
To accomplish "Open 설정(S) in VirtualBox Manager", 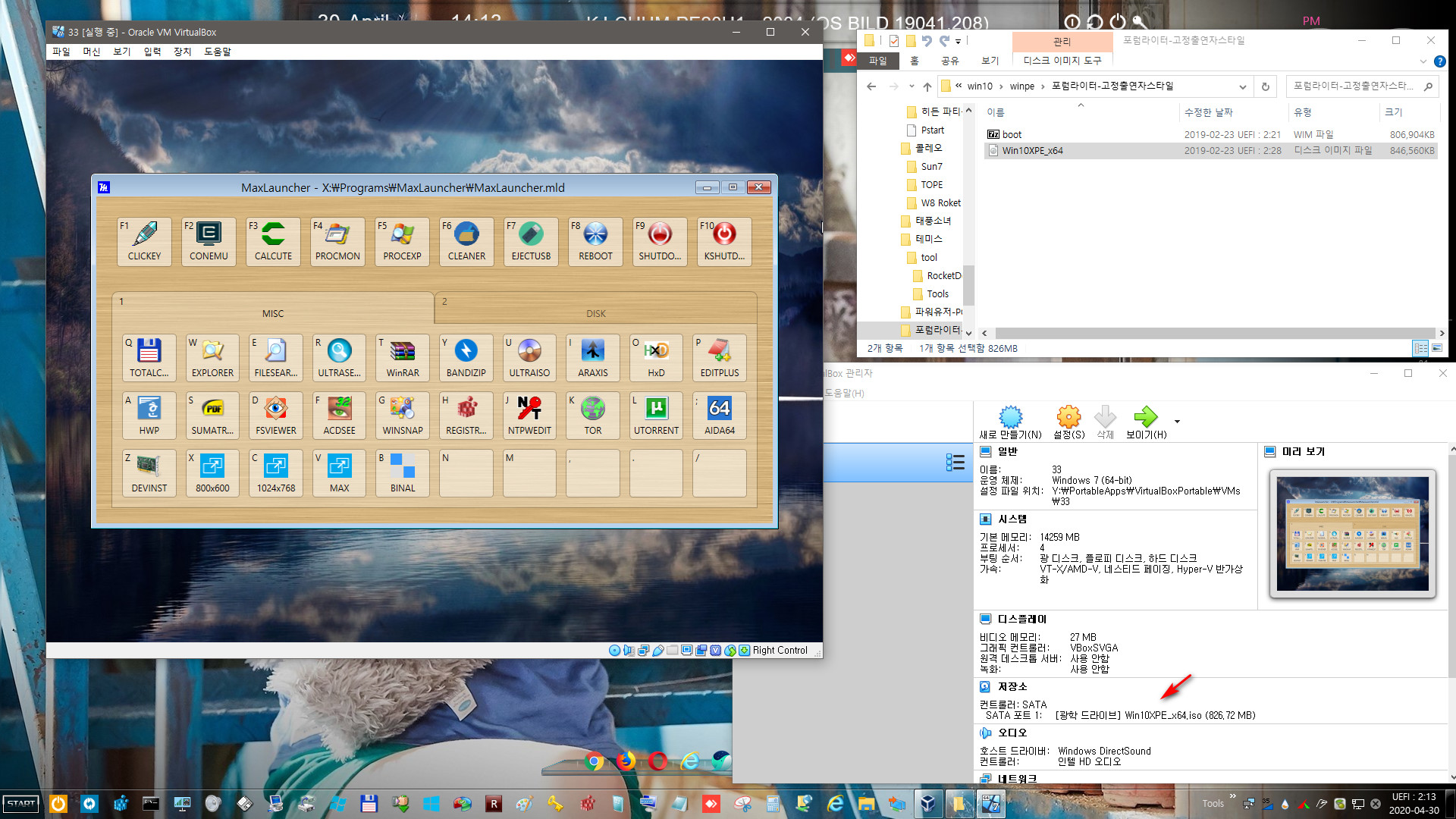I will pyautogui.click(x=1068, y=422).
